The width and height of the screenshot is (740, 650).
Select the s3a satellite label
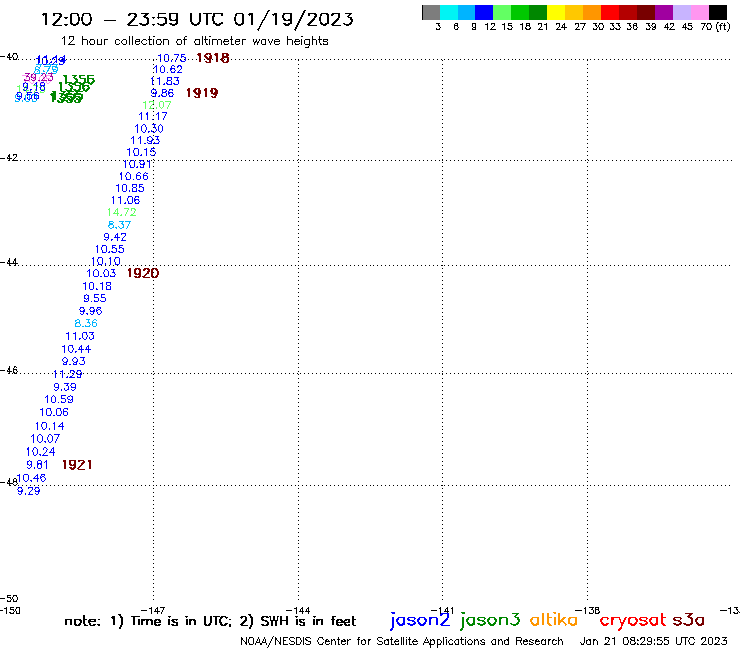(x=688, y=620)
